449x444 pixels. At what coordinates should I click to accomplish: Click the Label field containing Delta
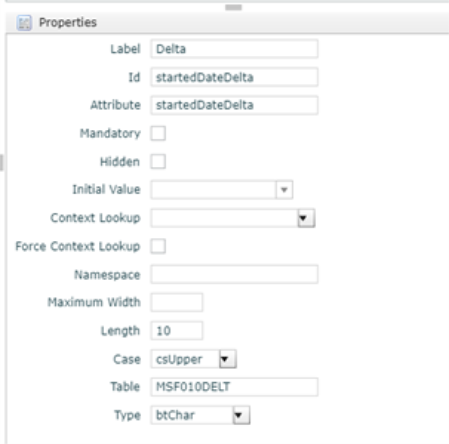[234, 49]
